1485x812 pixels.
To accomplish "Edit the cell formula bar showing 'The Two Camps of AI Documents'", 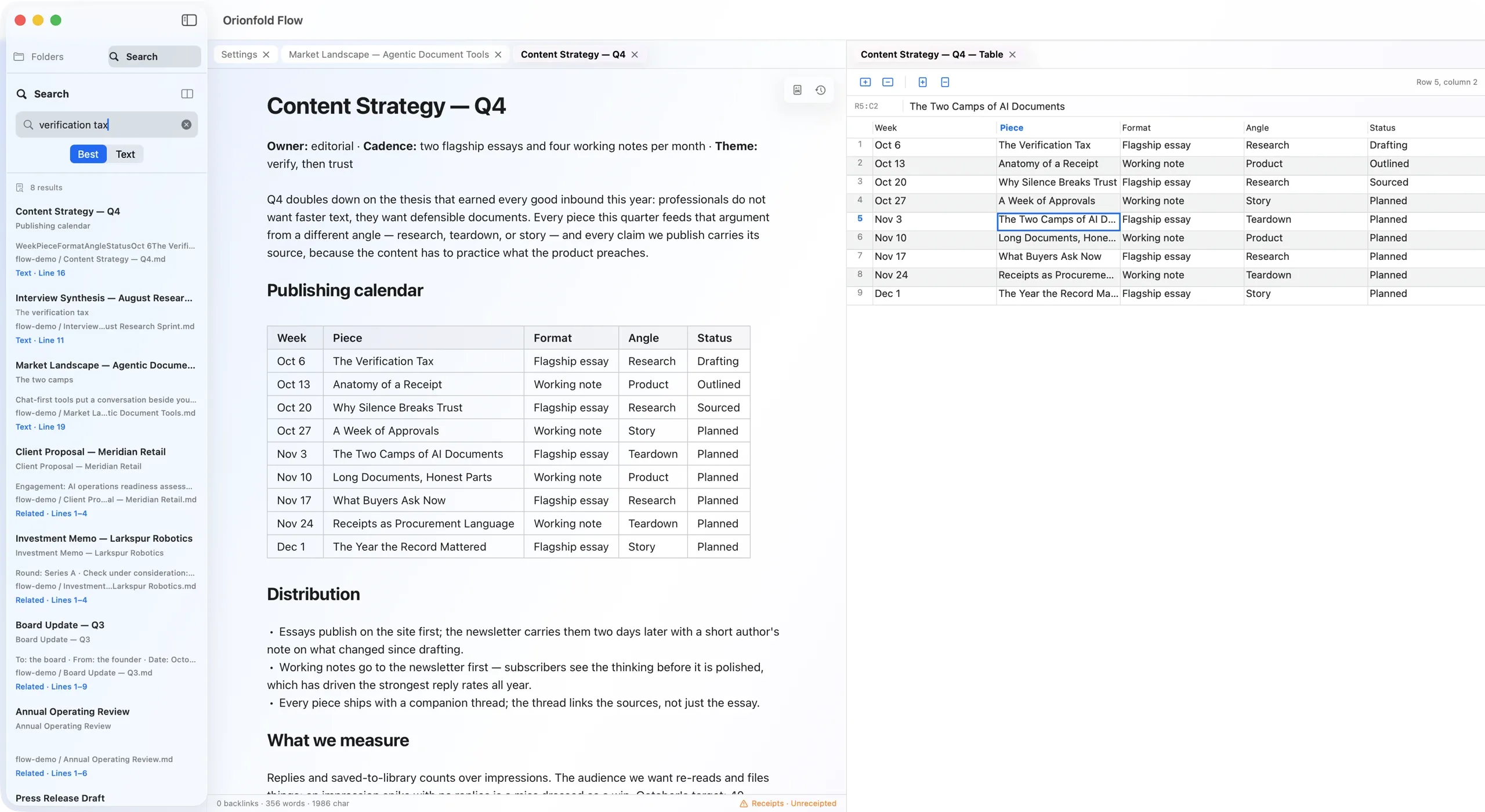I will pyautogui.click(x=1195, y=106).
